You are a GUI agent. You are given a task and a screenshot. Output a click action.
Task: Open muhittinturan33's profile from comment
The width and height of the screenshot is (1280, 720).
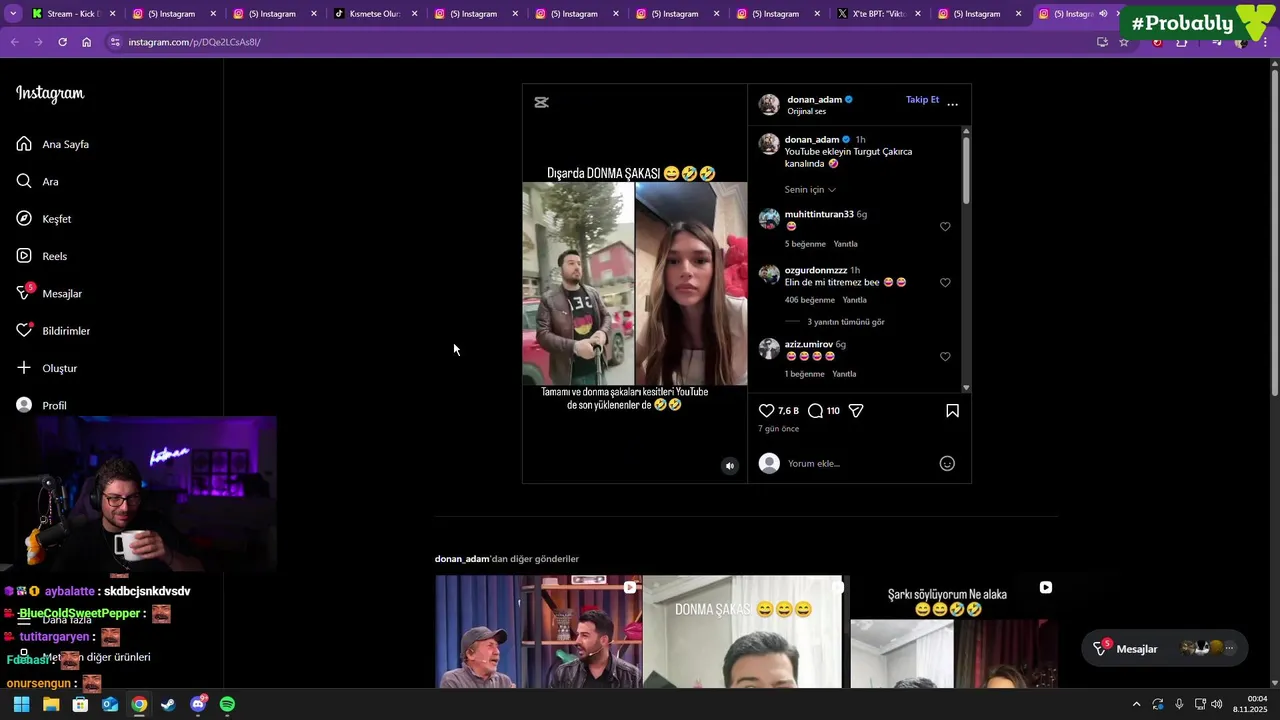pyautogui.click(x=819, y=214)
